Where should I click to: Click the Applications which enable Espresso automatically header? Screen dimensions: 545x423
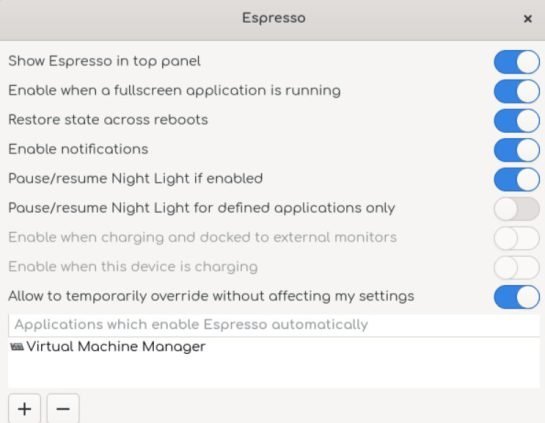(x=274, y=325)
